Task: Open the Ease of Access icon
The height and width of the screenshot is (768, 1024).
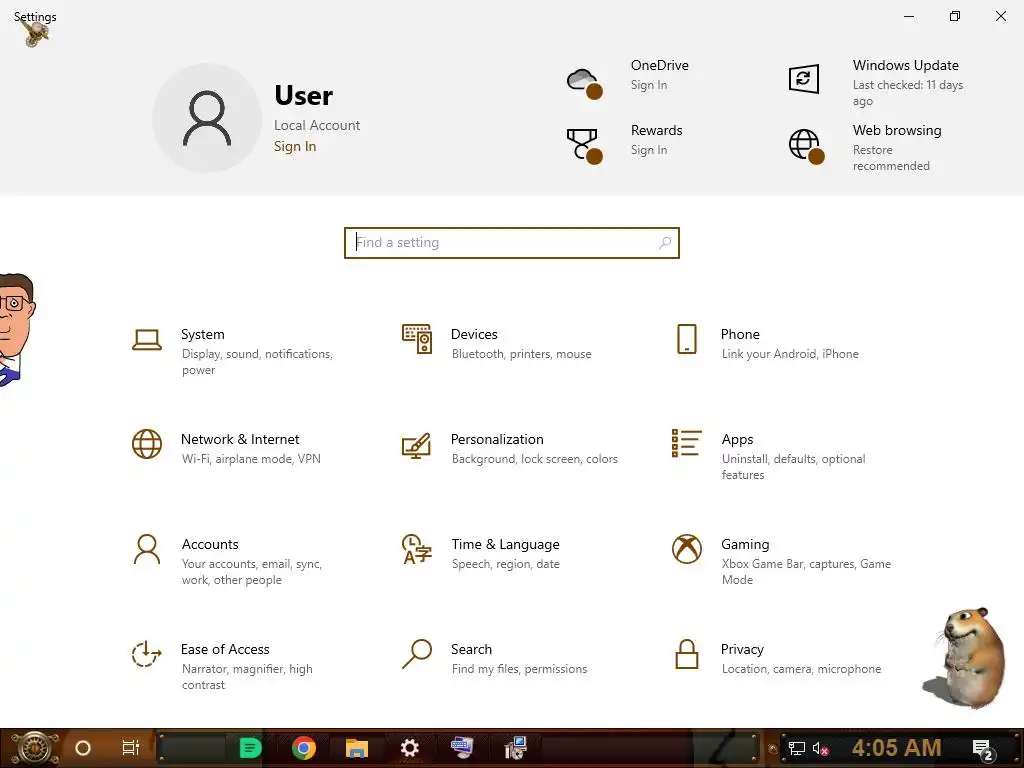Action: (147, 654)
